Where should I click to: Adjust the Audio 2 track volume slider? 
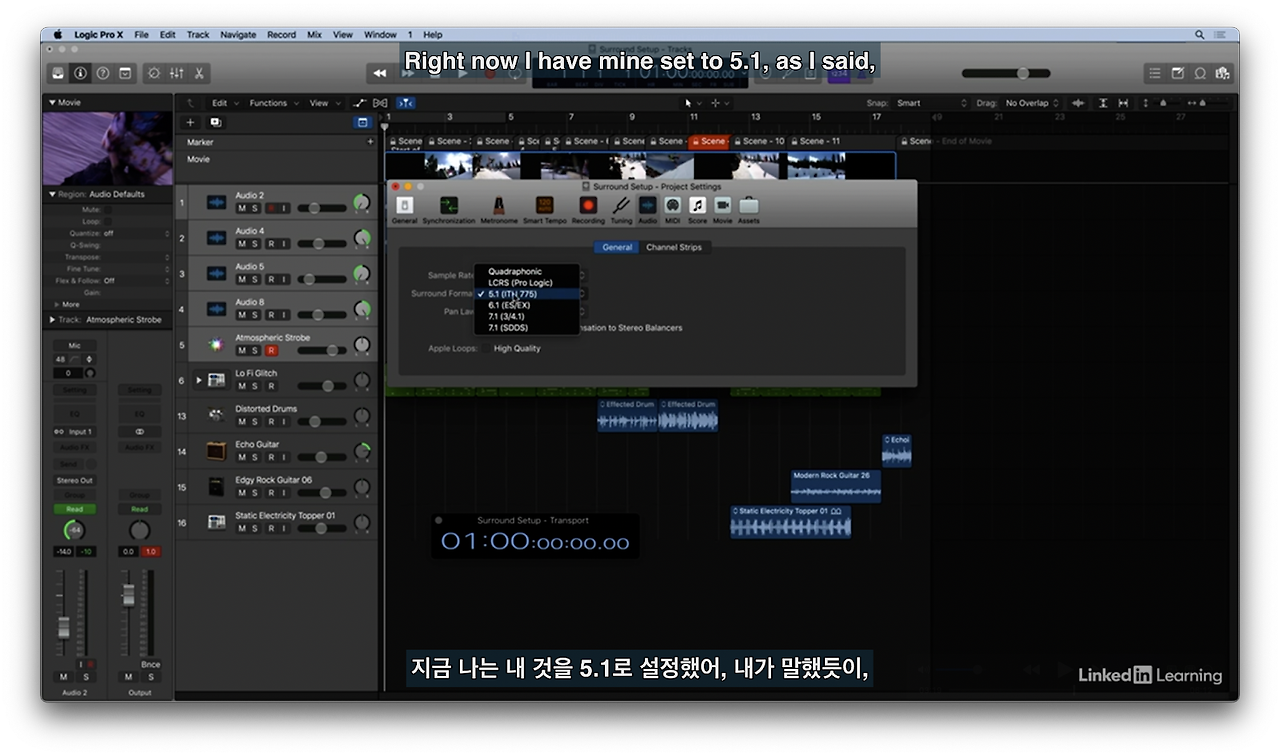click(322, 208)
